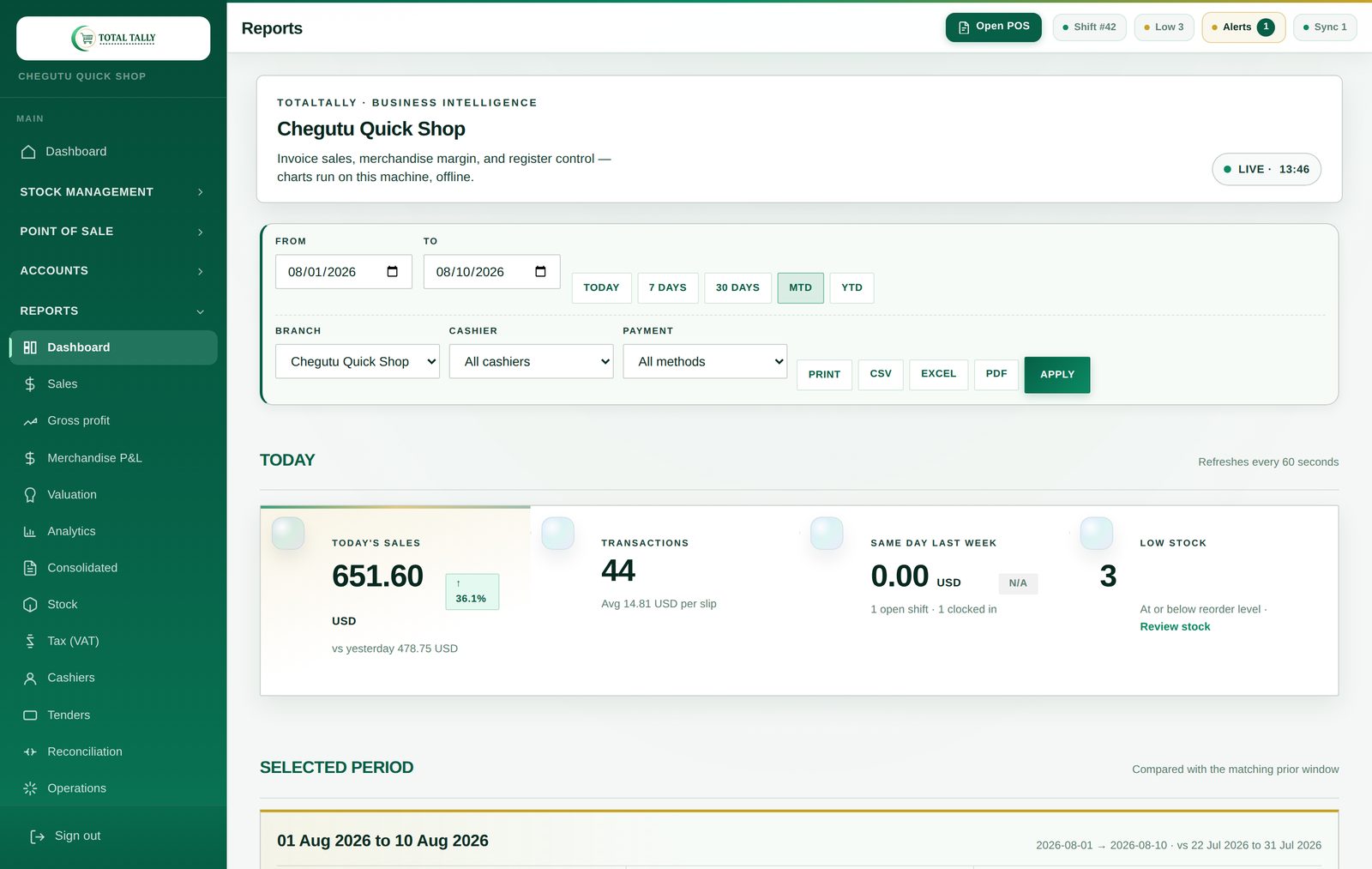Expand the Stock Management section

(113, 192)
